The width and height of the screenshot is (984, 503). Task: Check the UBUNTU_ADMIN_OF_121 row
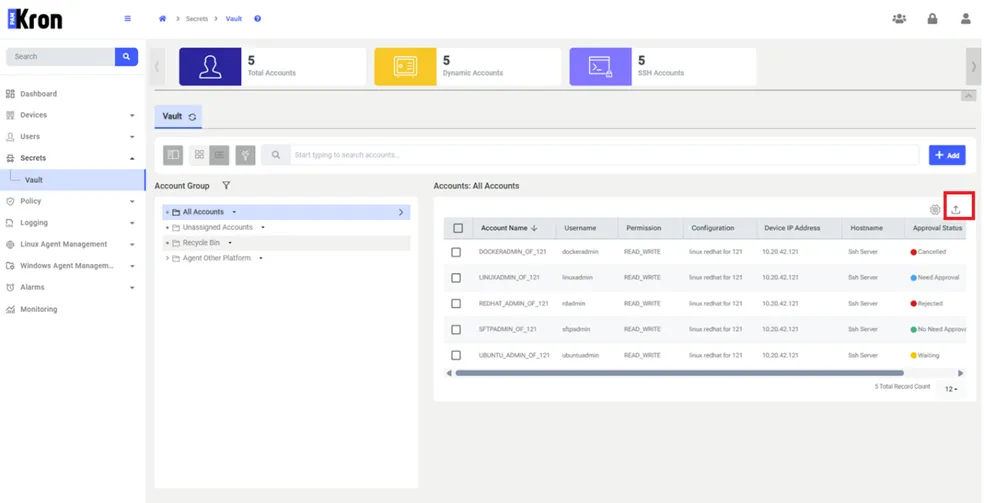tap(456, 355)
